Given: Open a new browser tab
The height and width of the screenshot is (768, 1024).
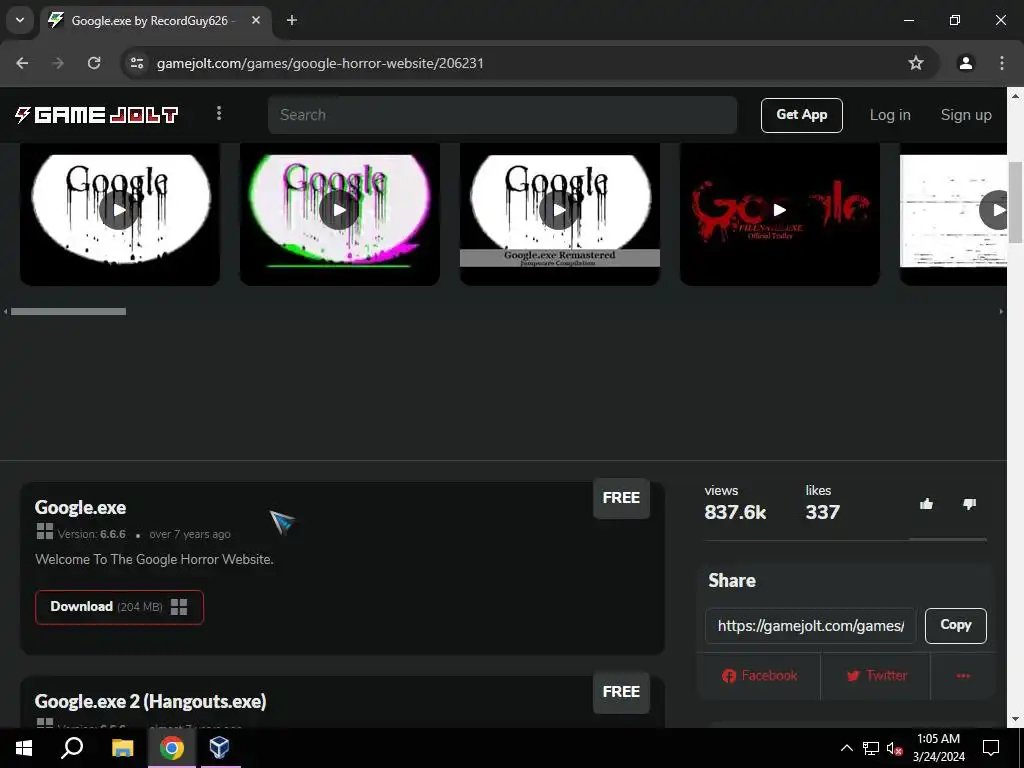Looking at the screenshot, I should coord(292,20).
